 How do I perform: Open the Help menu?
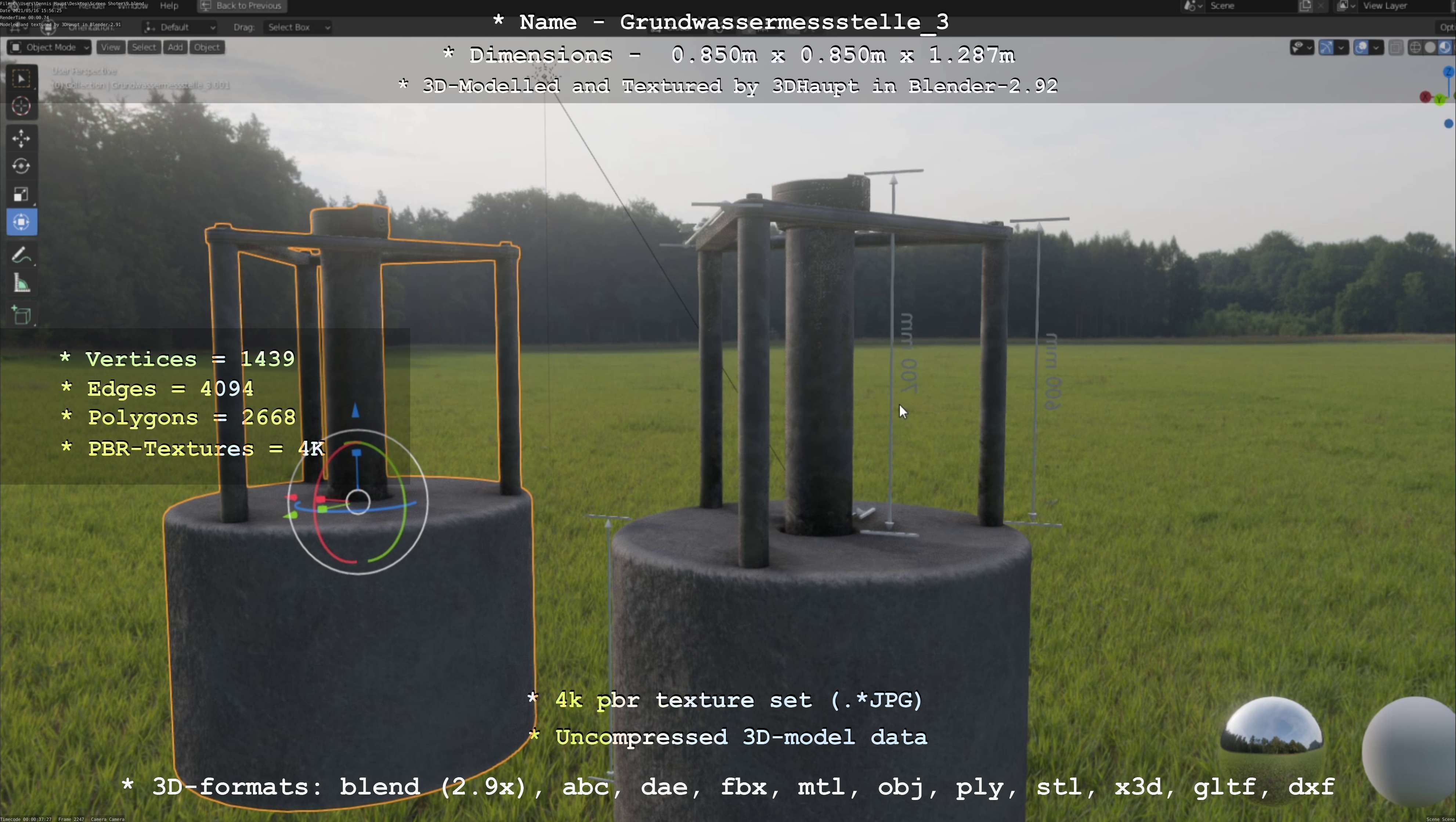click(x=169, y=6)
